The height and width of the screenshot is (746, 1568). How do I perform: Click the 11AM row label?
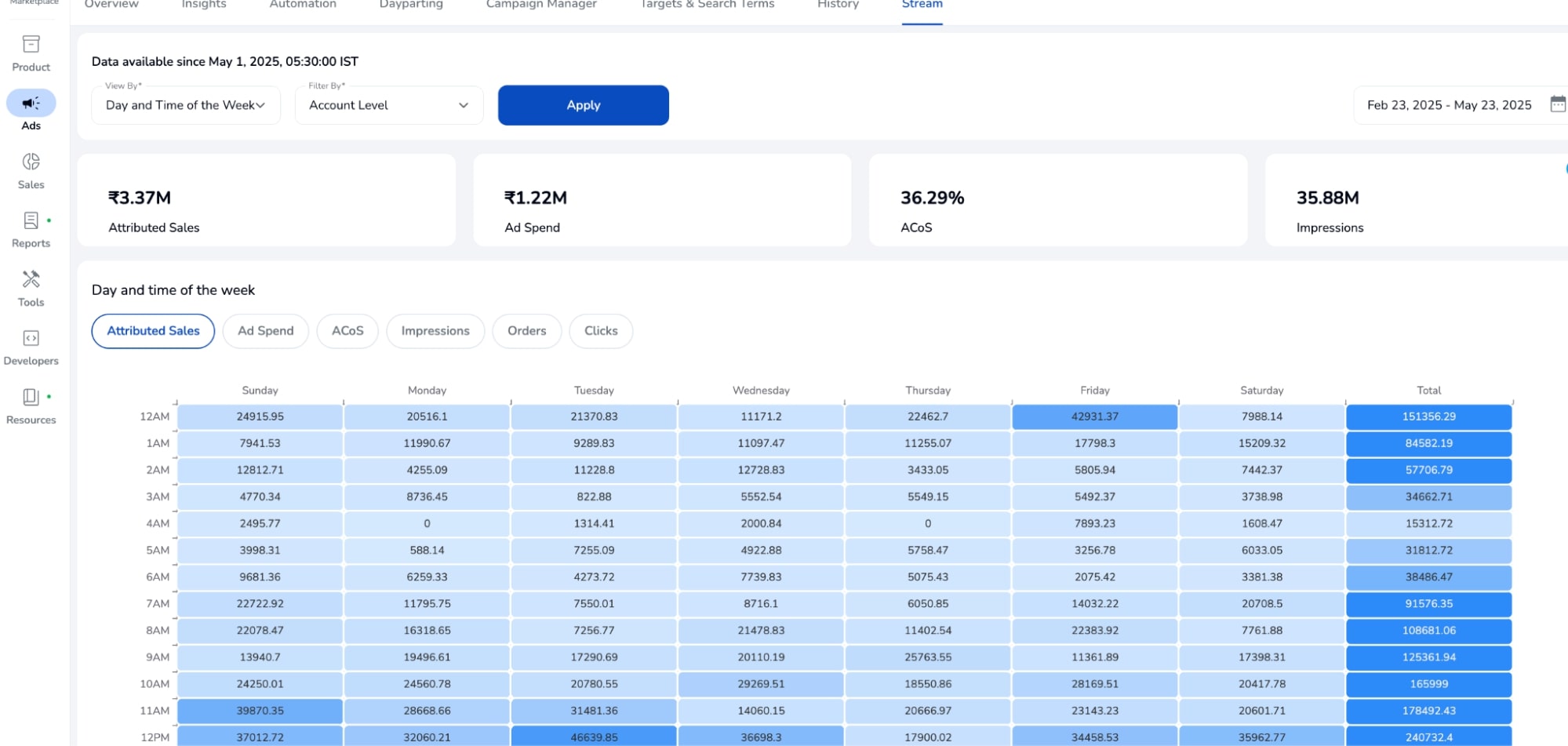coord(155,711)
